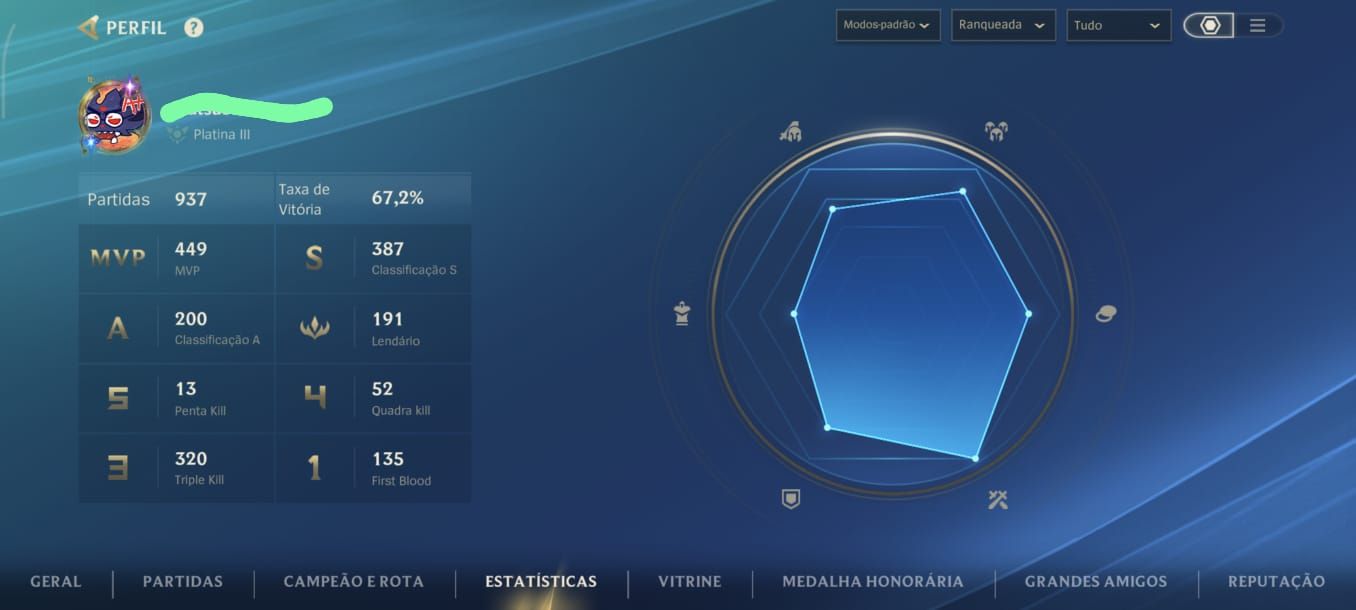Open the Geral tab
This screenshot has height=610, width=1356.
pos(56,581)
